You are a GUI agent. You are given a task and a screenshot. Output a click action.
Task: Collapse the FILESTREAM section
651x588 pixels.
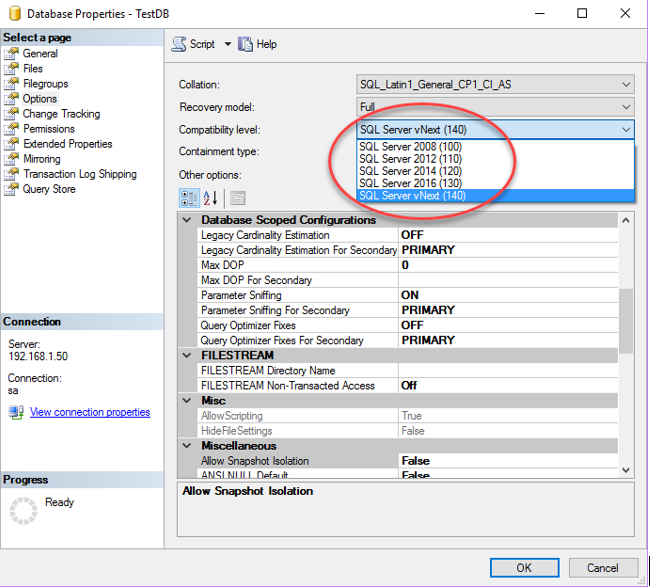[x=187, y=355]
